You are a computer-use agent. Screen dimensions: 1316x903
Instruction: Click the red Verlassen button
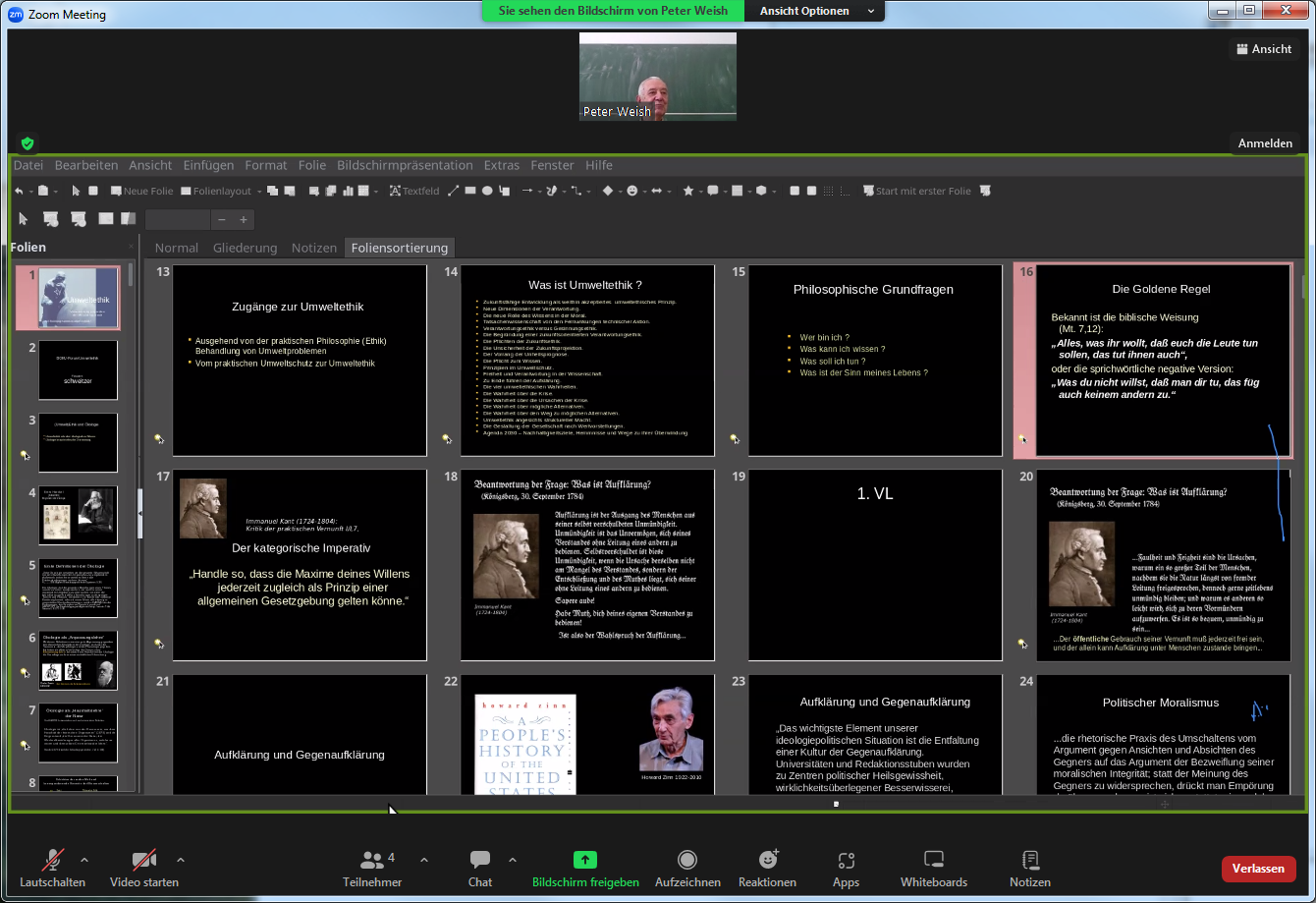click(1258, 869)
